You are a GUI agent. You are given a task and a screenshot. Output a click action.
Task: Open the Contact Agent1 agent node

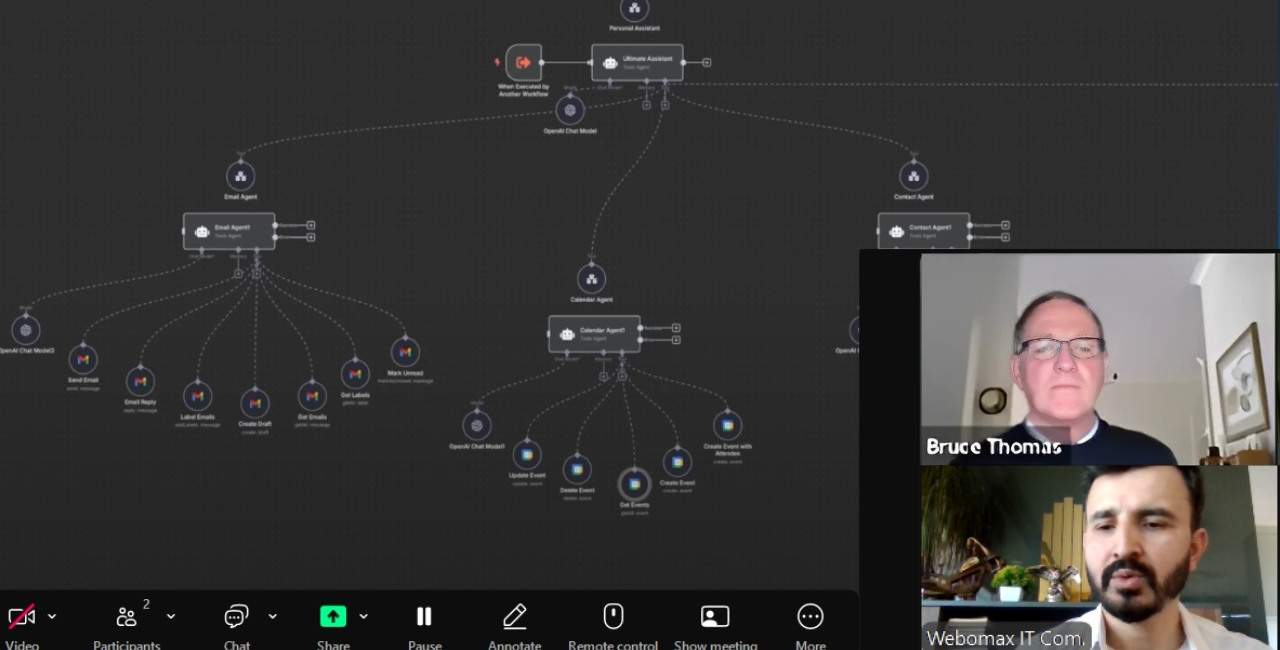[923, 231]
